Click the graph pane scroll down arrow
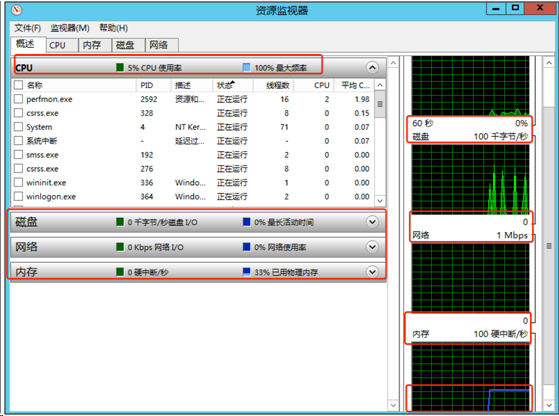Image resolution: width=559 pixels, height=416 pixels. point(549,405)
